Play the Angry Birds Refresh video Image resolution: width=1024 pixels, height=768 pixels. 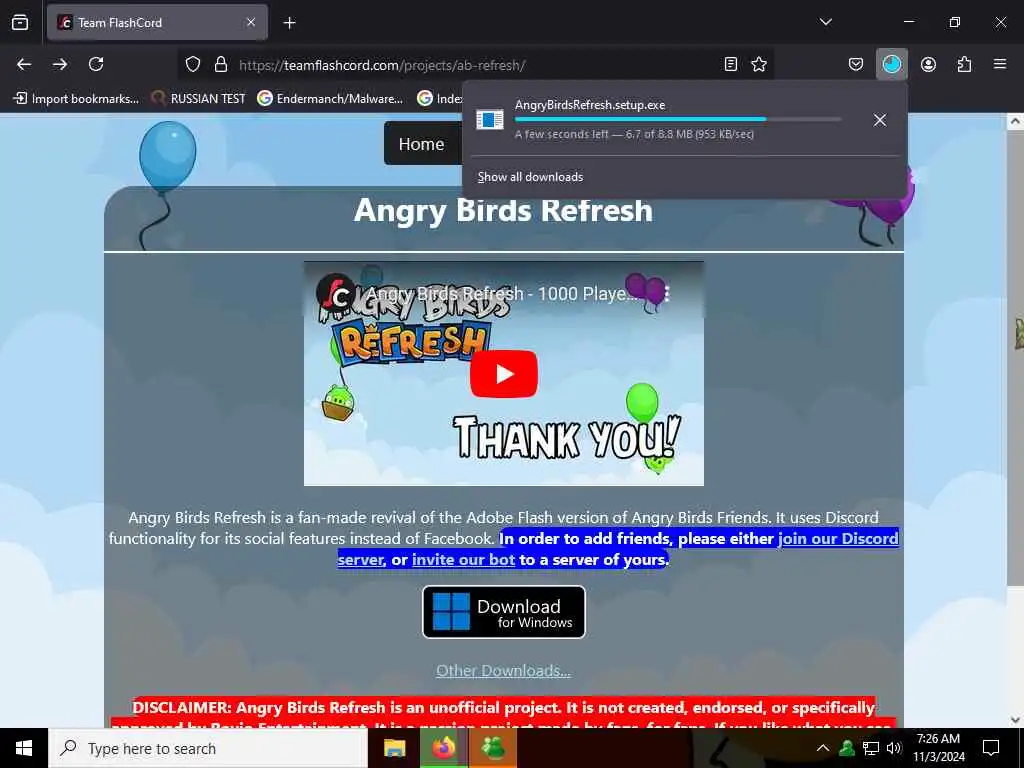pyautogui.click(x=504, y=374)
